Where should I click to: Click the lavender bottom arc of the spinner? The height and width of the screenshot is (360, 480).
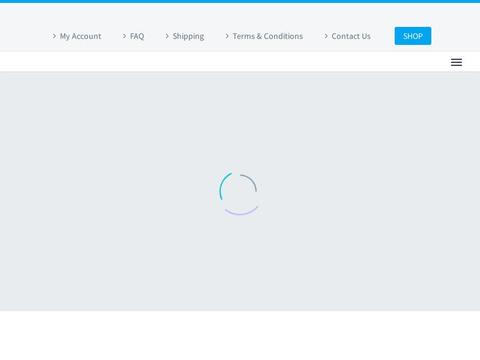(x=241, y=212)
